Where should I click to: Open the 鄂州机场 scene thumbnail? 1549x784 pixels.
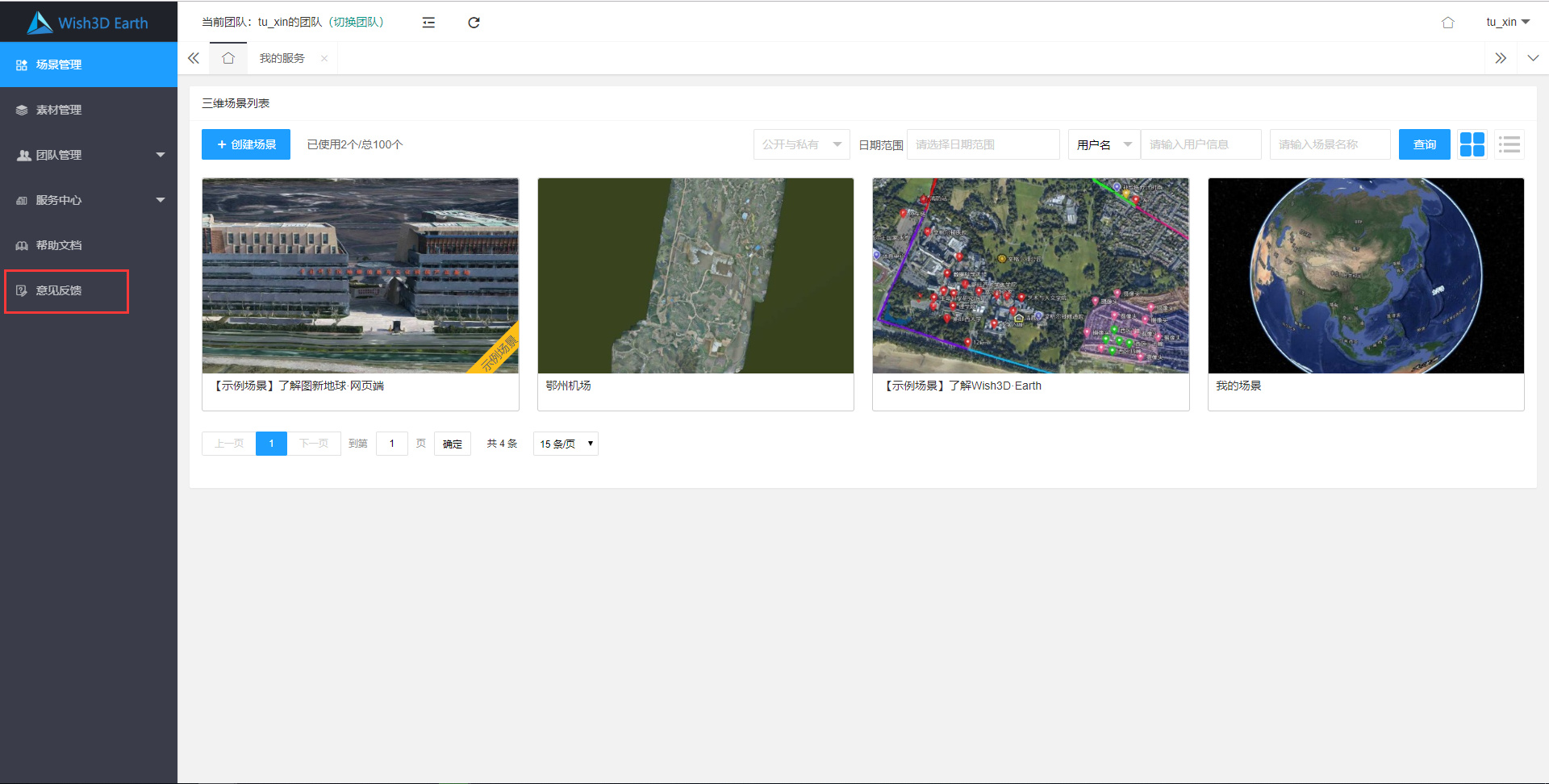(695, 276)
